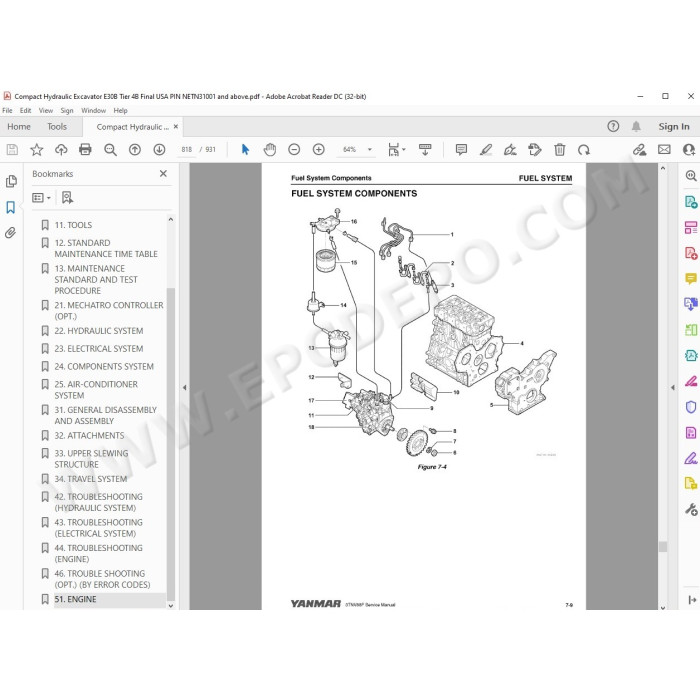Viewport: 700px width, 700px height.
Task: Go to next page arrow
Action: click(x=159, y=150)
